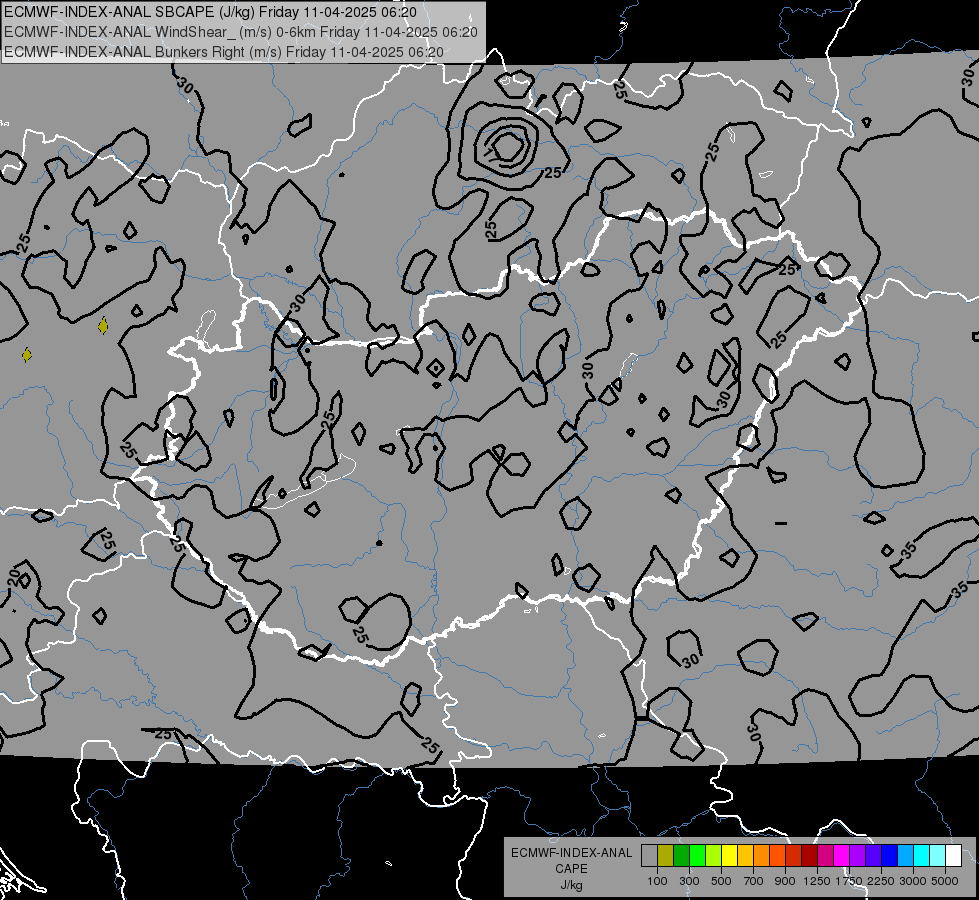Click the legend label 3000
Viewport: 979px width, 900px height.
click(x=913, y=881)
